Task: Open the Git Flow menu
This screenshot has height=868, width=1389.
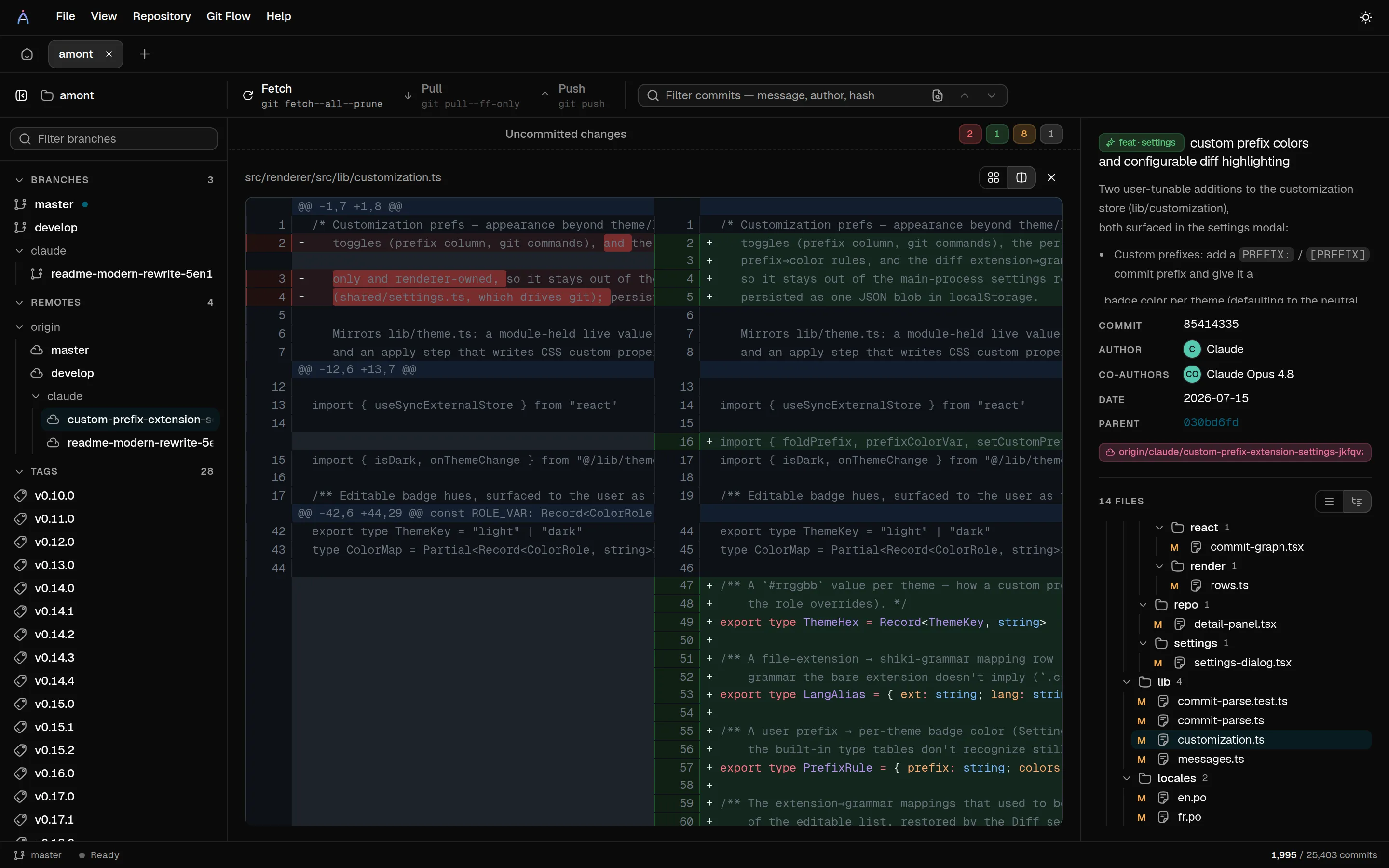Action: point(229,17)
